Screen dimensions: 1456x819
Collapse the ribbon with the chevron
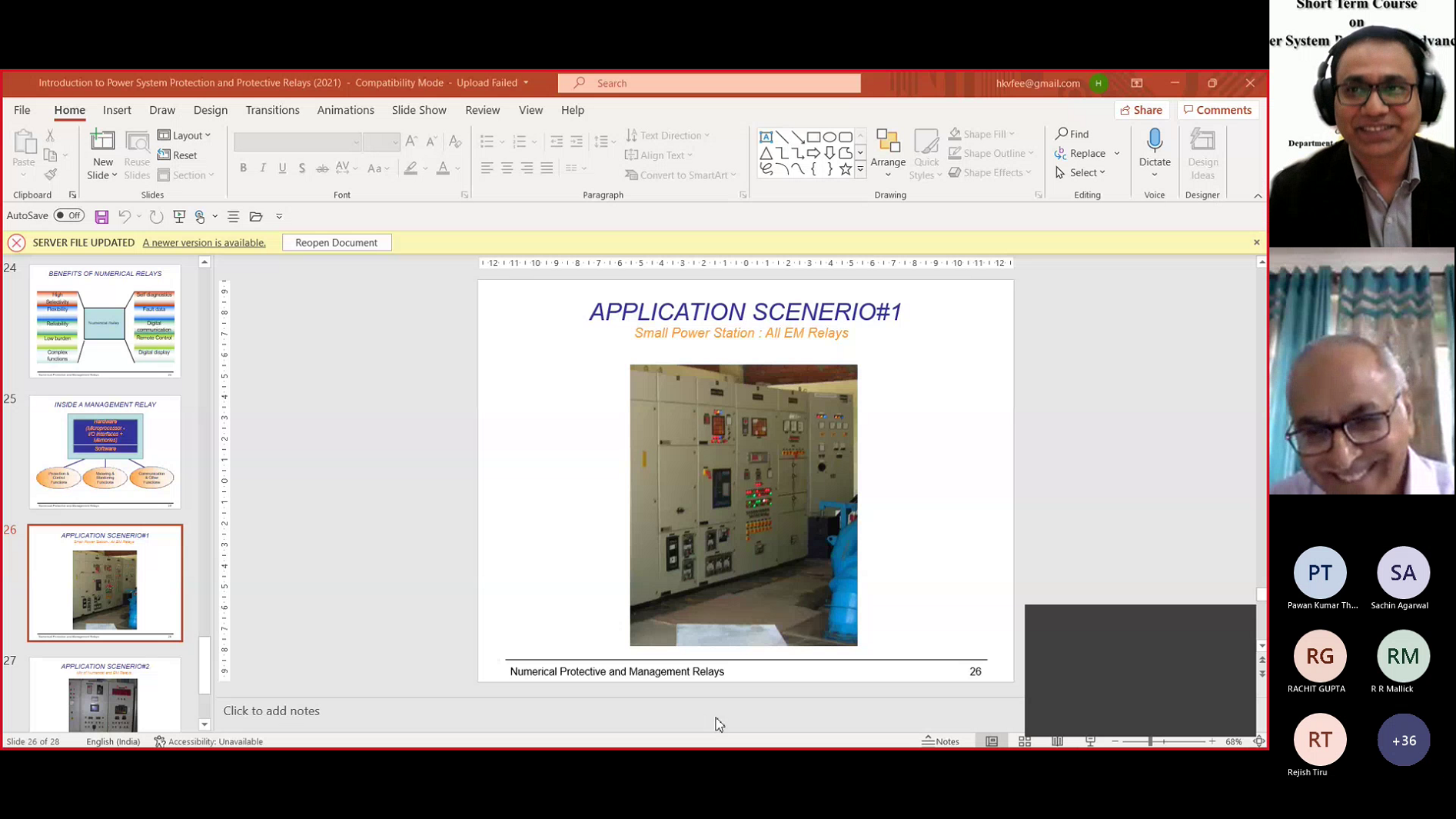point(1258,196)
